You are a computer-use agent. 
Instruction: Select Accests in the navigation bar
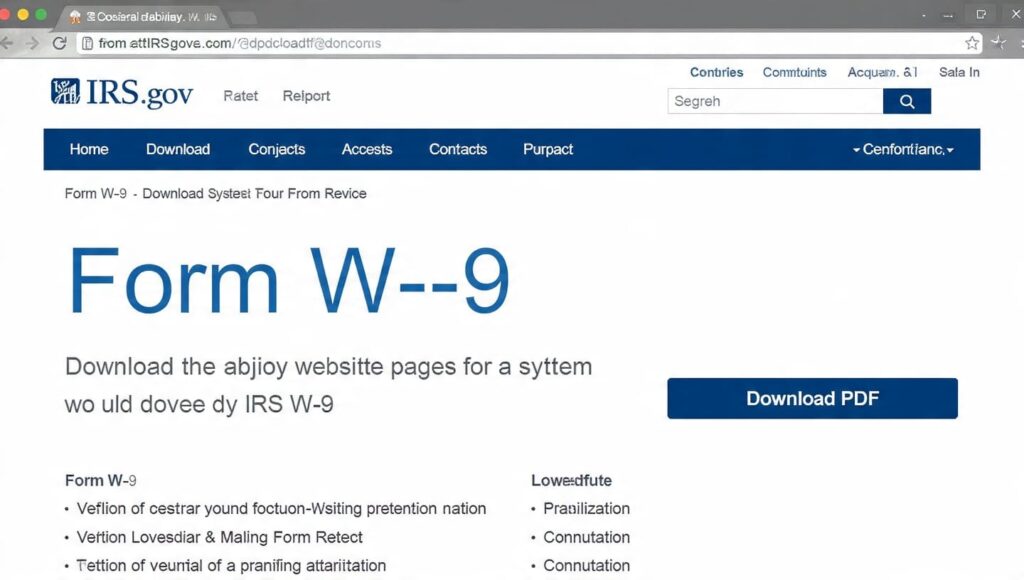[x=366, y=150]
